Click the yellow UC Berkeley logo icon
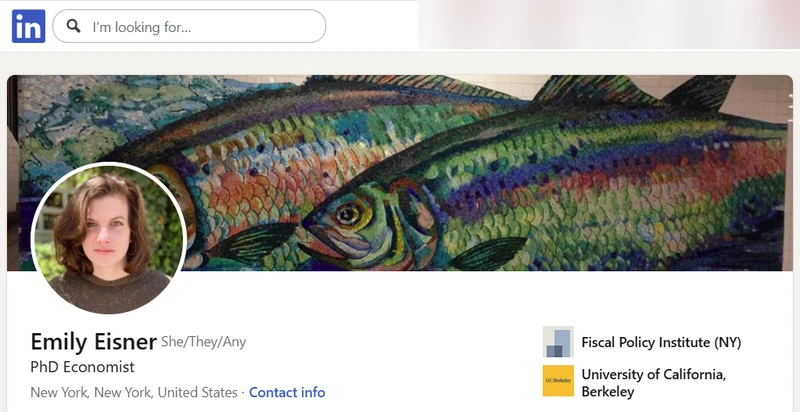 [558, 380]
